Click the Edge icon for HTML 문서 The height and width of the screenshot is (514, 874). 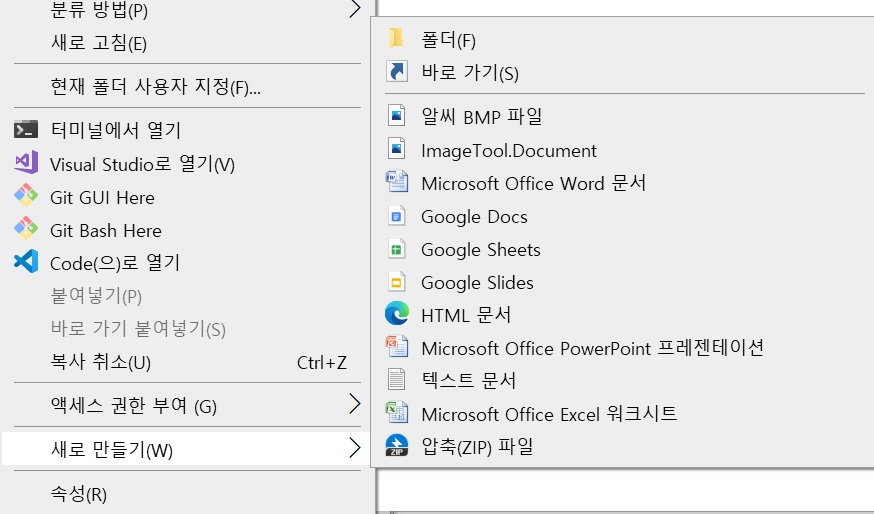pos(397,313)
